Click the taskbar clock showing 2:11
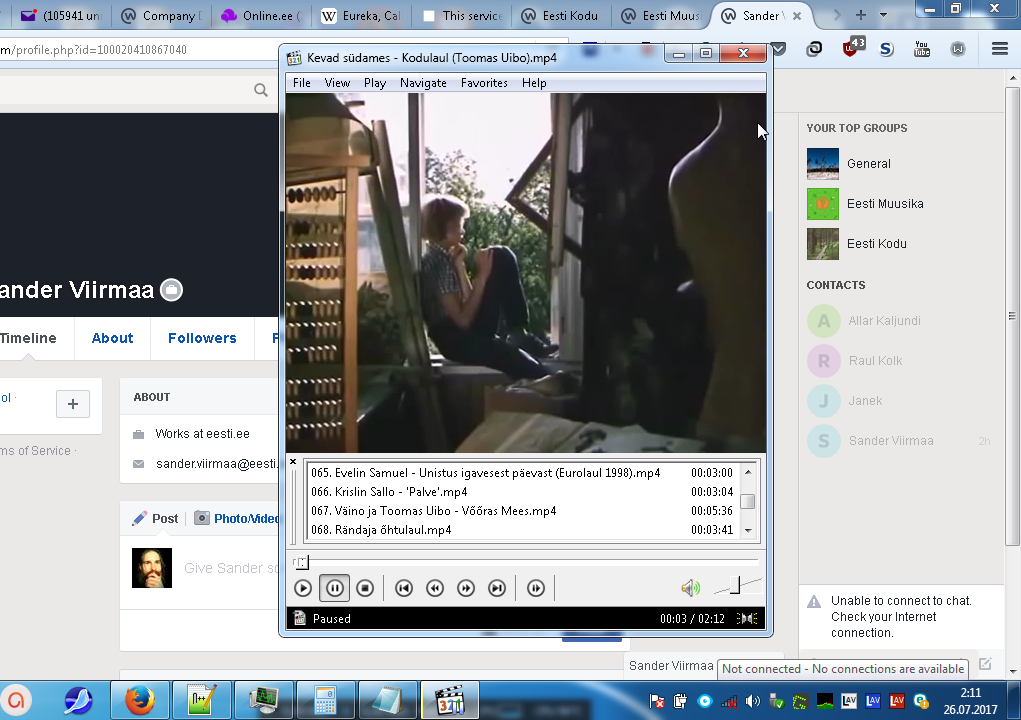The height and width of the screenshot is (720, 1021). (x=970, y=701)
